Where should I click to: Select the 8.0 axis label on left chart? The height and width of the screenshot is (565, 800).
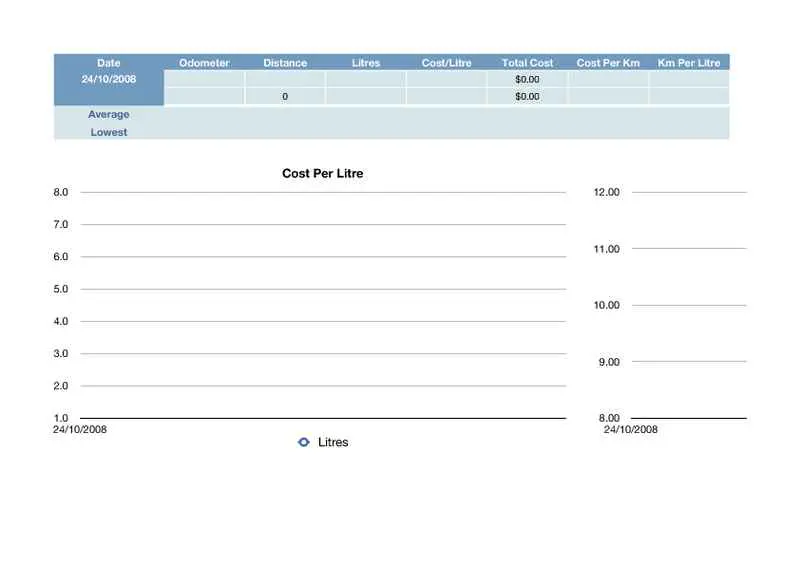pyautogui.click(x=61, y=192)
